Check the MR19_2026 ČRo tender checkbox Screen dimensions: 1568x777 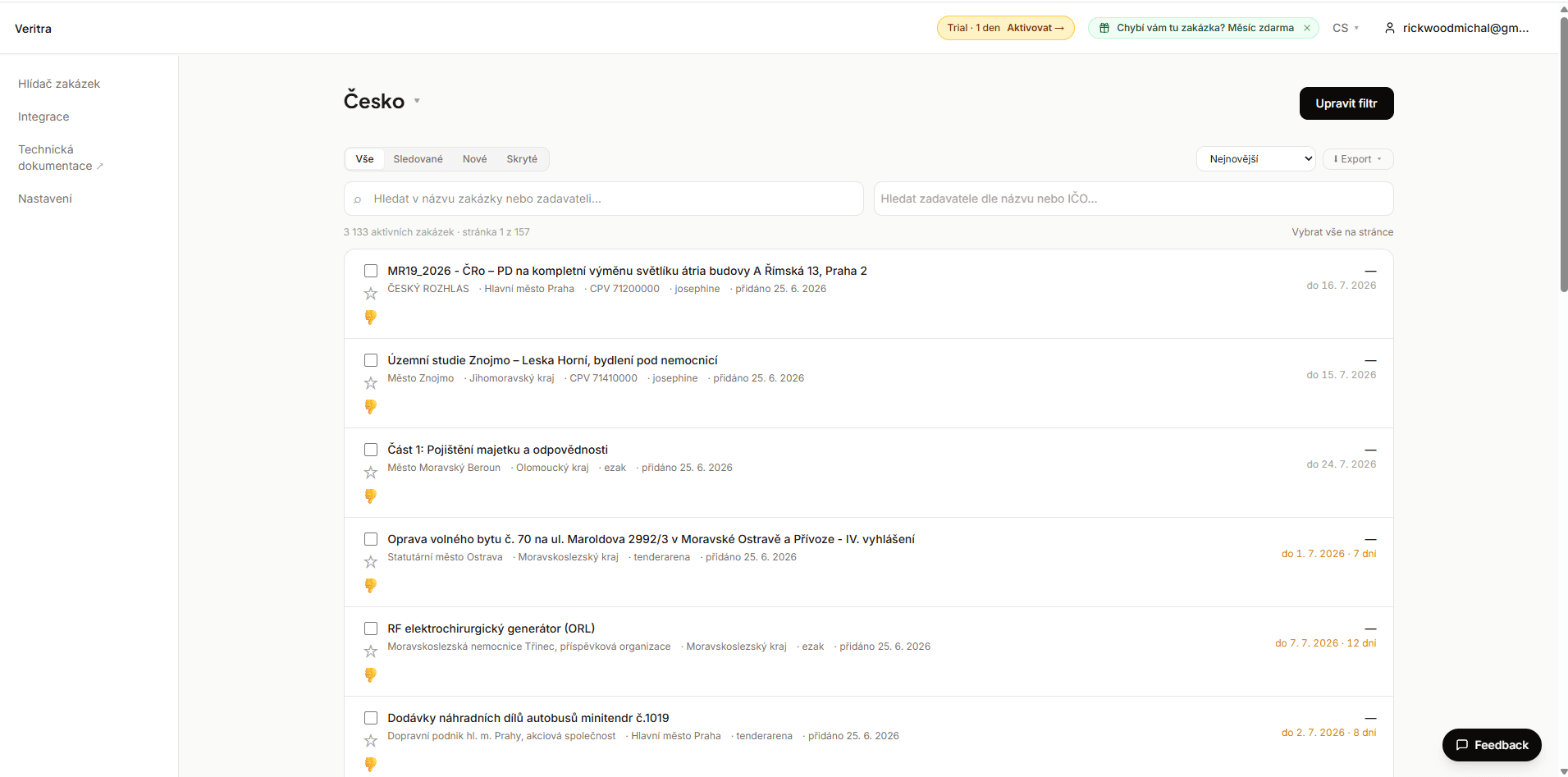[371, 271]
